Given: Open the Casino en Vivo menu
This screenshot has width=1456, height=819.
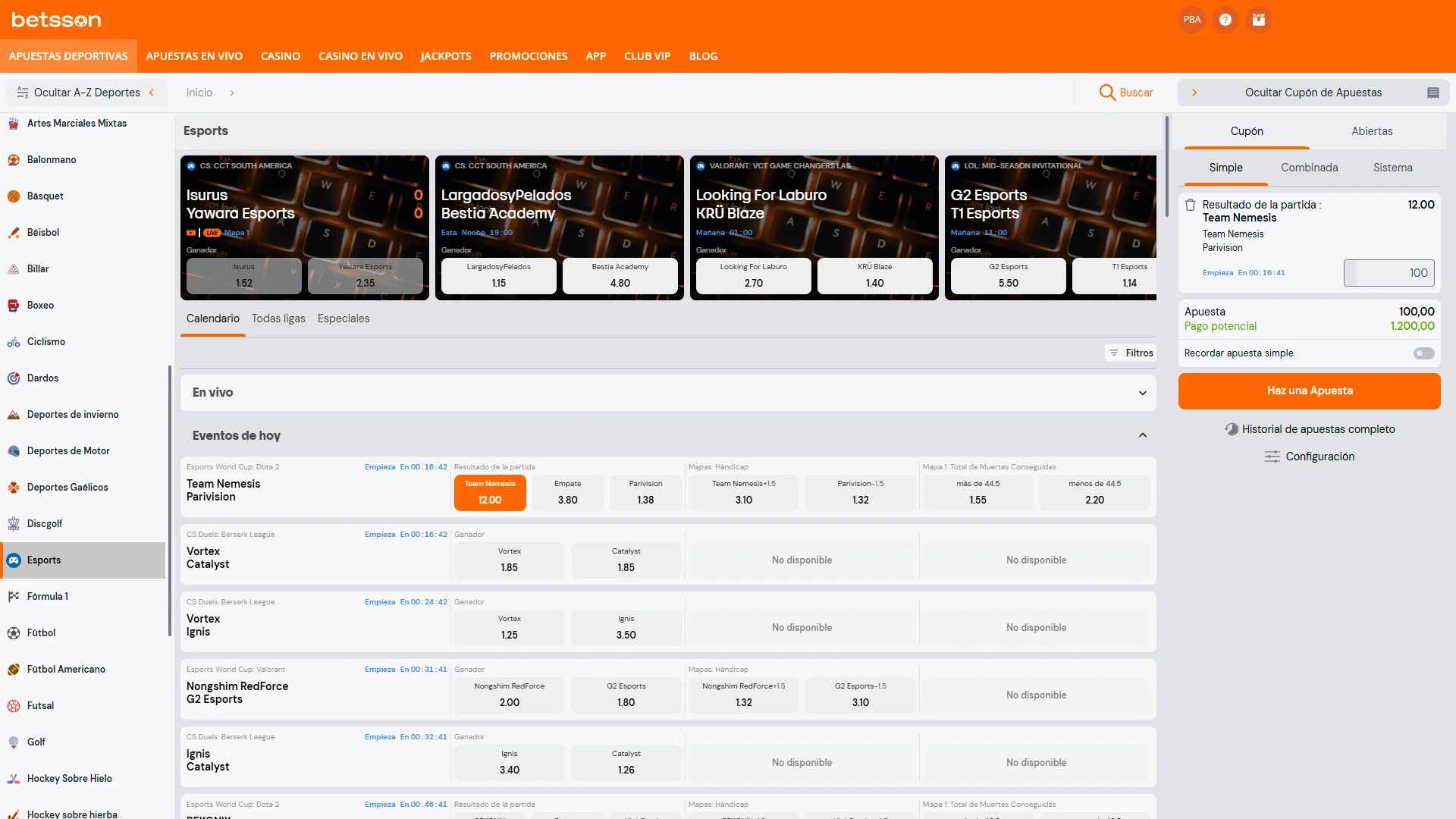Looking at the screenshot, I should (360, 56).
